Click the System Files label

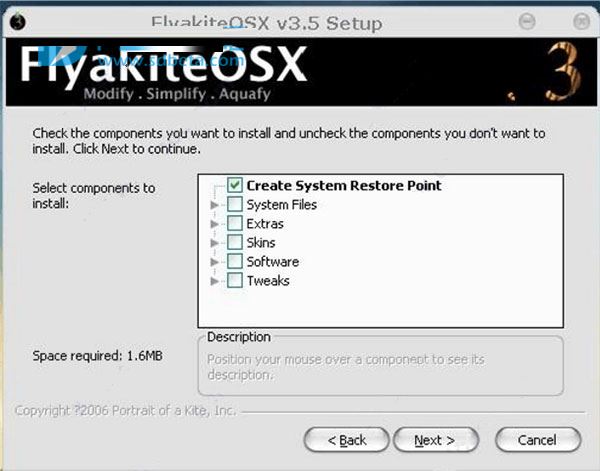pos(282,205)
